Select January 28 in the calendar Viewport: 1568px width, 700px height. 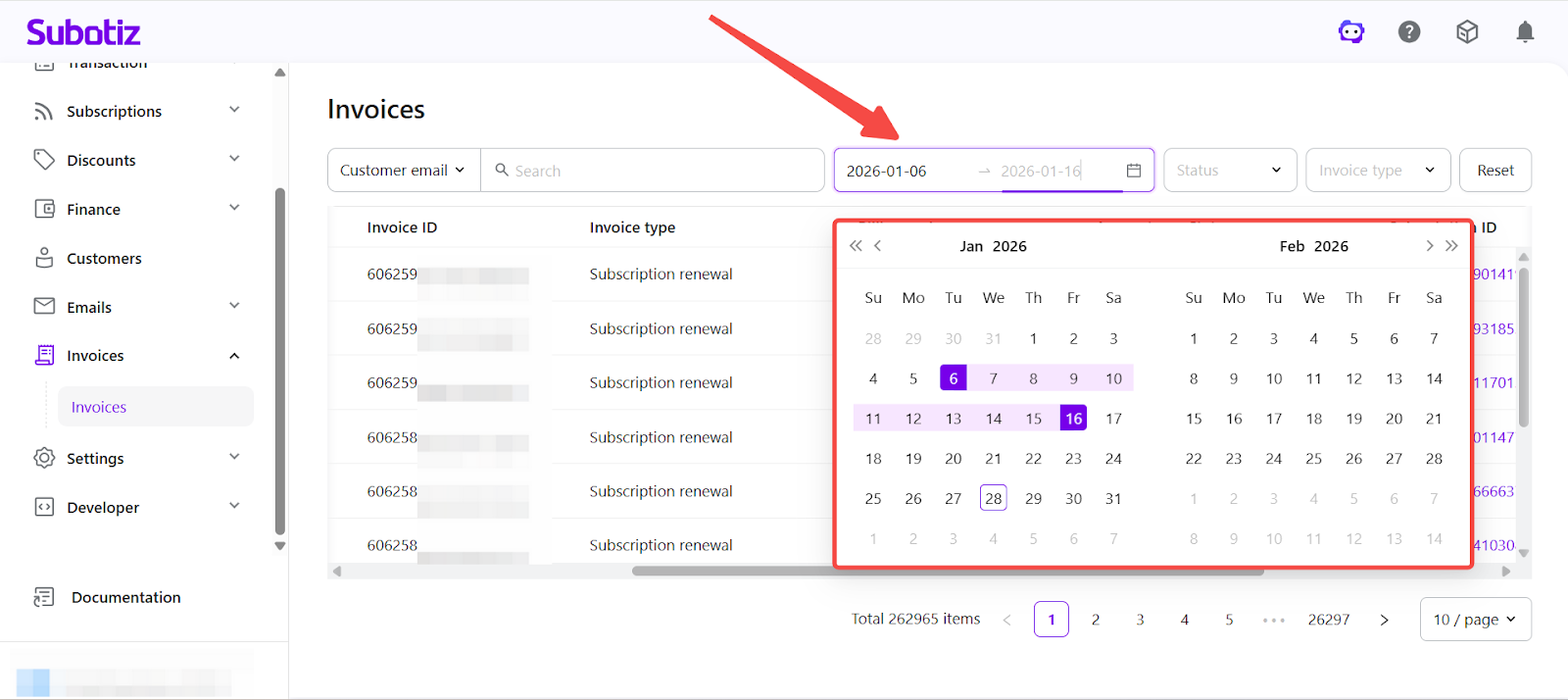pos(993,499)
